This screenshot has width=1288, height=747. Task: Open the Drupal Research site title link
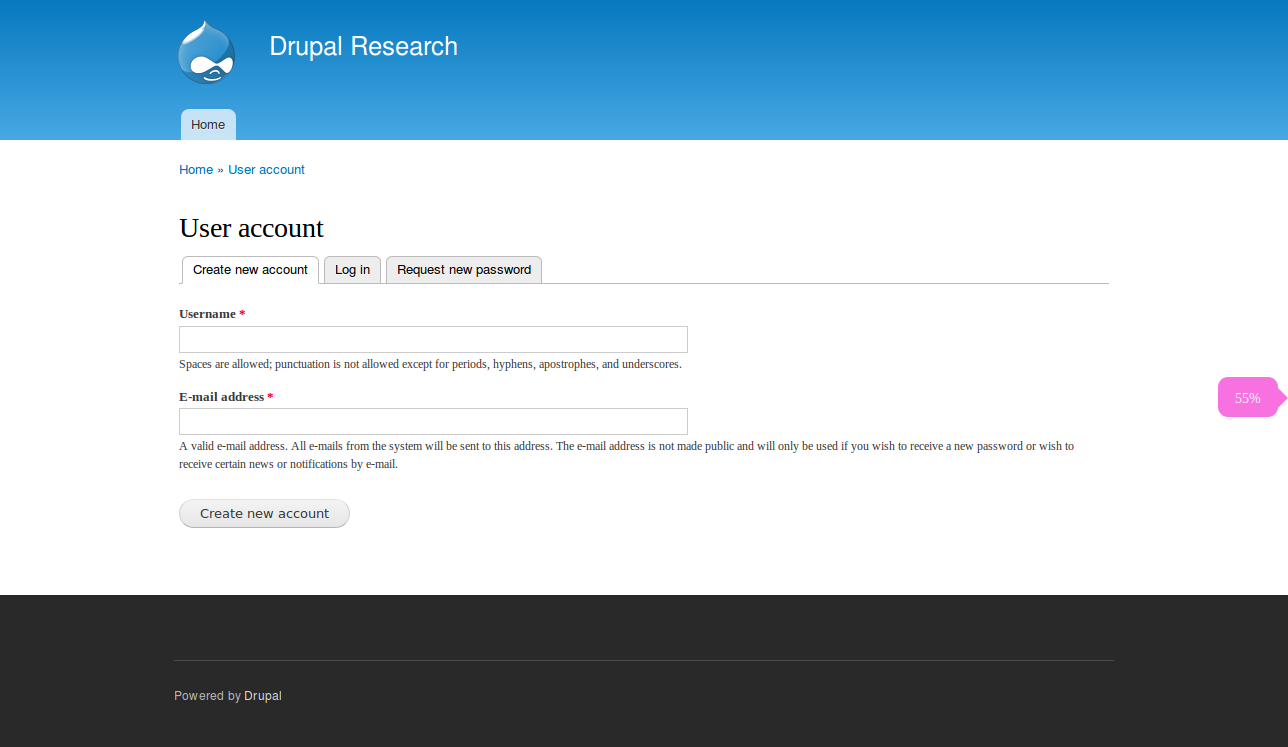coord(364,46)
